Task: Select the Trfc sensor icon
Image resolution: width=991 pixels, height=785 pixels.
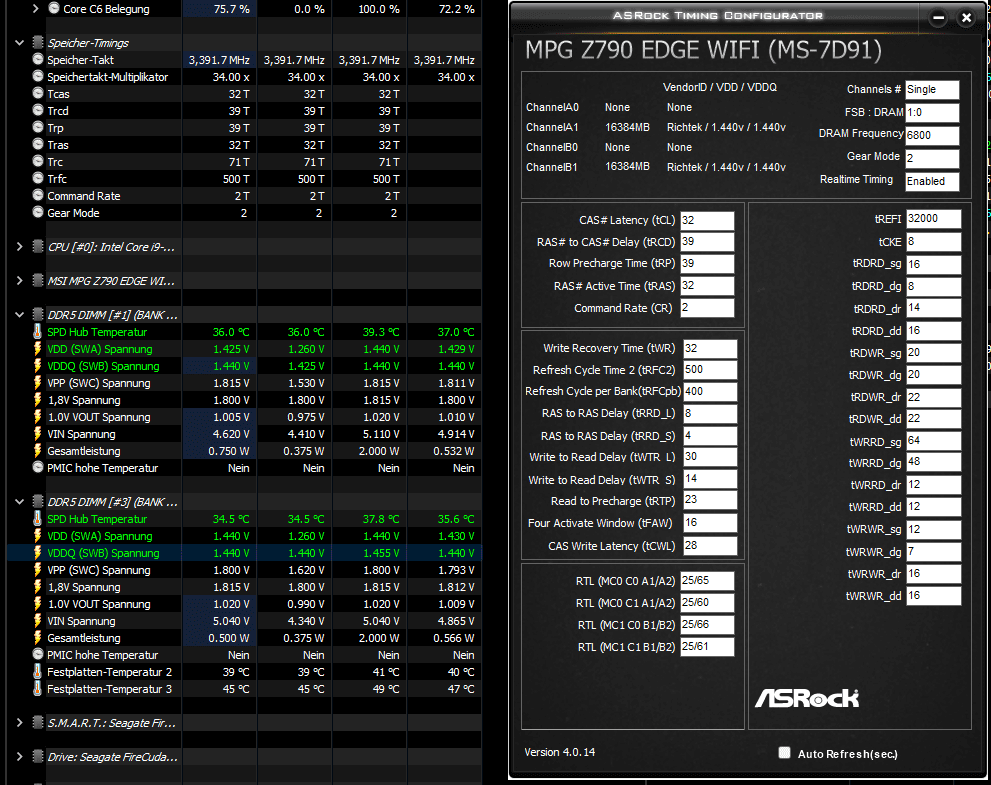Action: click(38, 179)
